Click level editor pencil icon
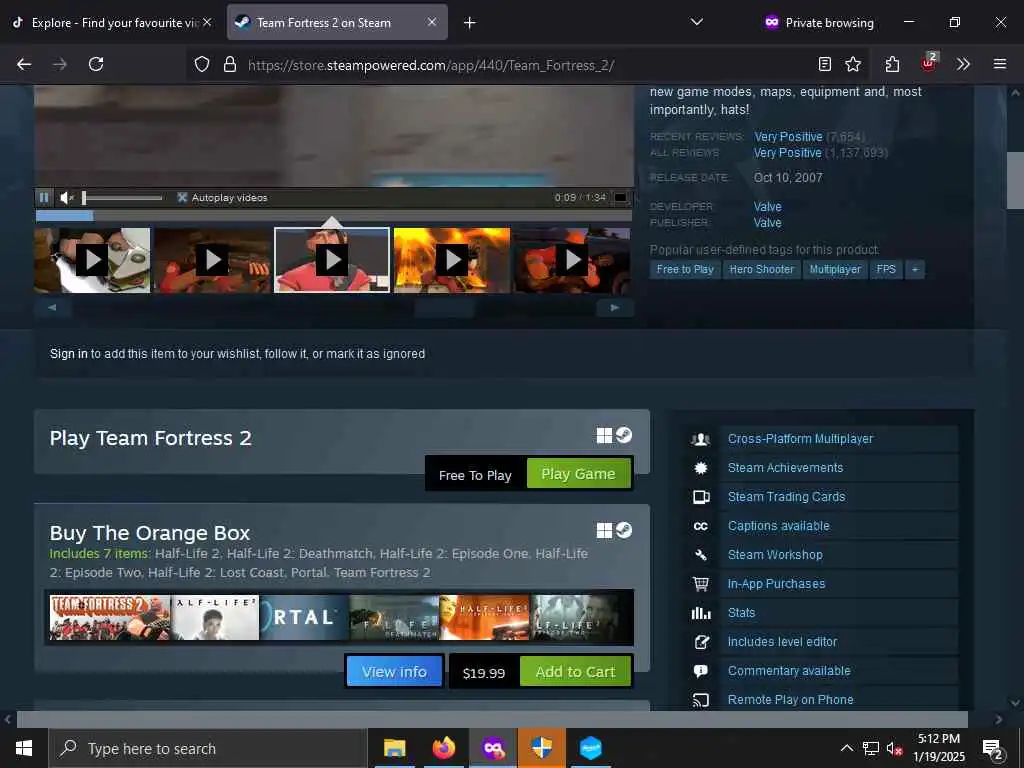Viewport: 1024px width, 768px height. (x=701, y=642)
